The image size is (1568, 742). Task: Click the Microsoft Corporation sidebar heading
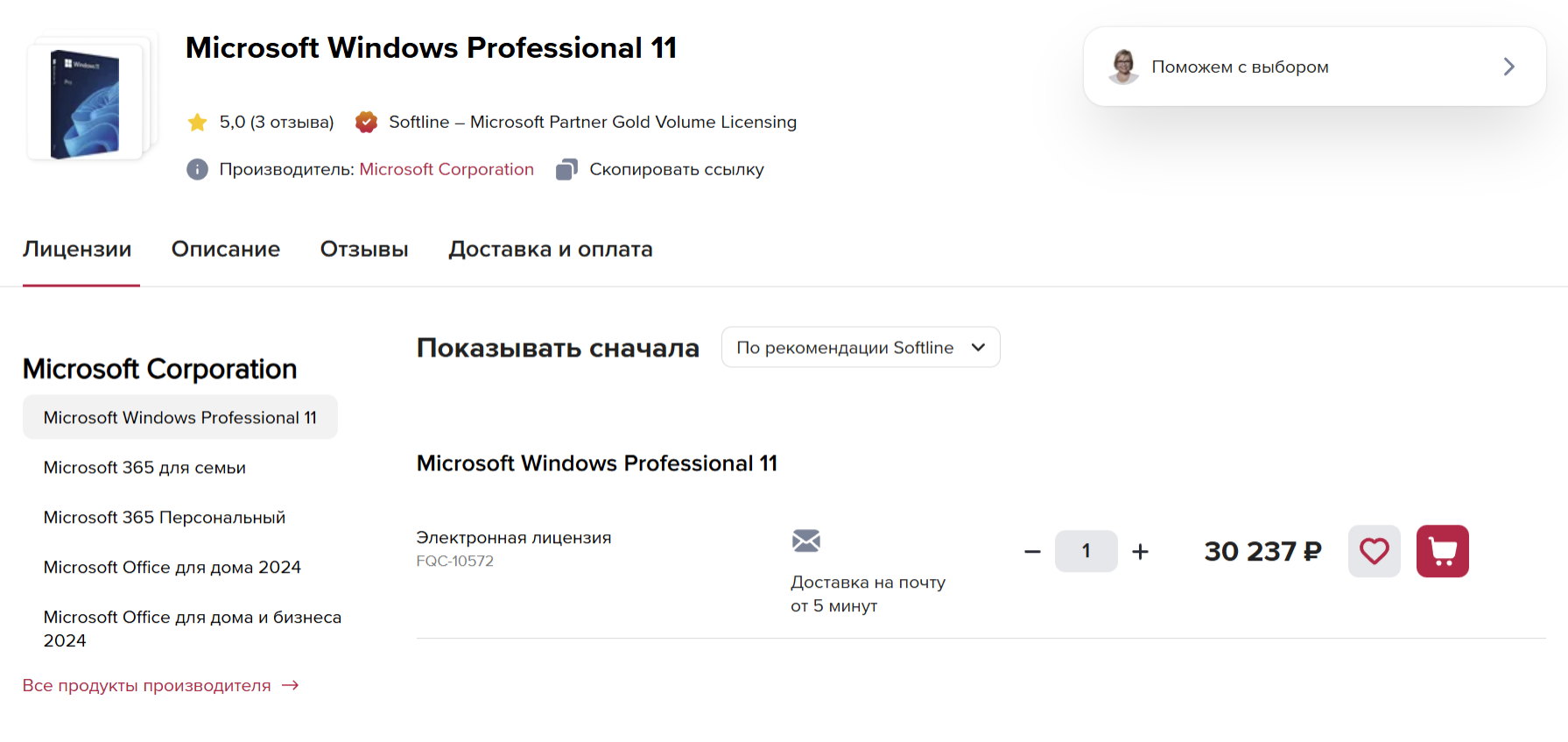[x=160, y=369]
